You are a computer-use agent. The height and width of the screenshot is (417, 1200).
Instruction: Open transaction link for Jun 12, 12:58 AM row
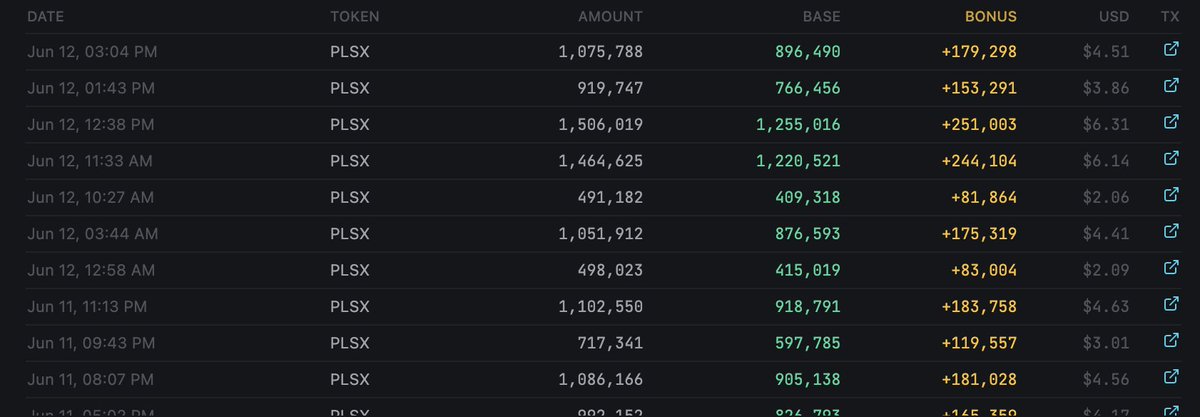1171,268
